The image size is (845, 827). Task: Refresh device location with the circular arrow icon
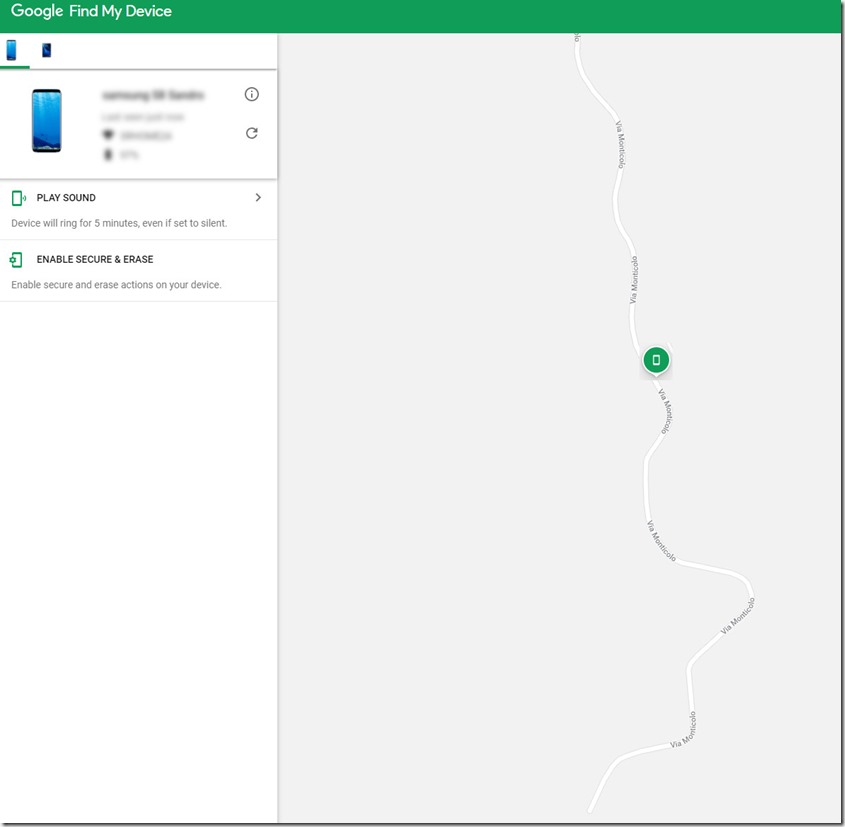point(252,133)
